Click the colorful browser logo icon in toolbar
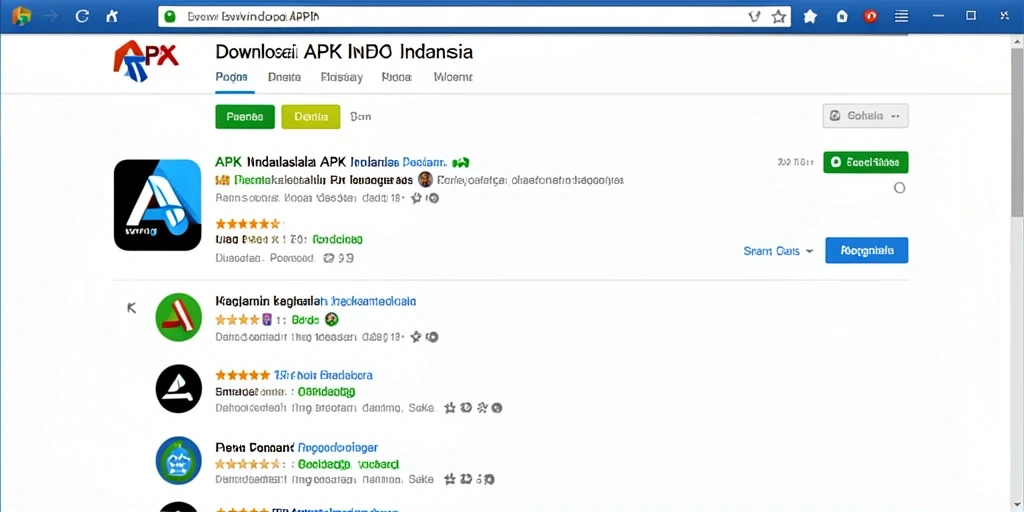This screenshot has height=512, width=1024. pyautogui.click(x=21, y=16)
